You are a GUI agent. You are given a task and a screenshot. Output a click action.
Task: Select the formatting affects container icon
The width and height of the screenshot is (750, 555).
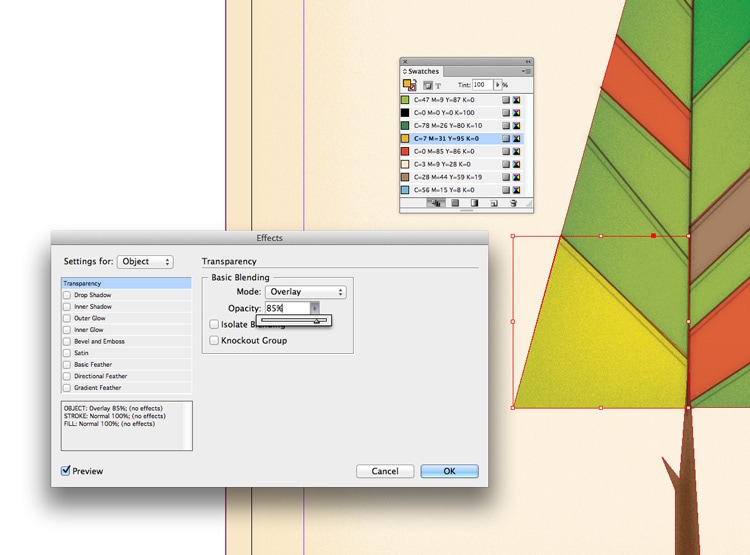coord(426,86)
